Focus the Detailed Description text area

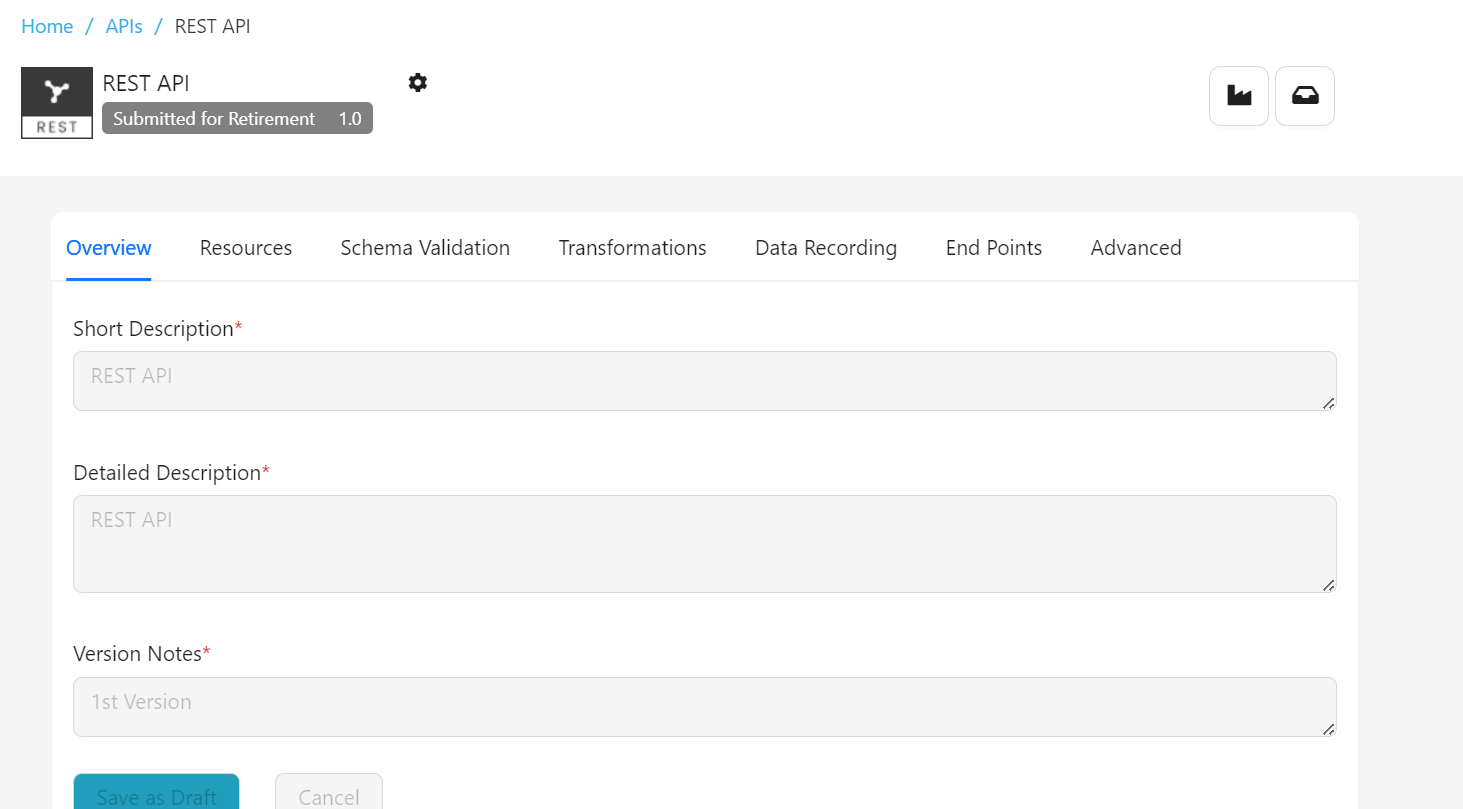coord(704,544)
